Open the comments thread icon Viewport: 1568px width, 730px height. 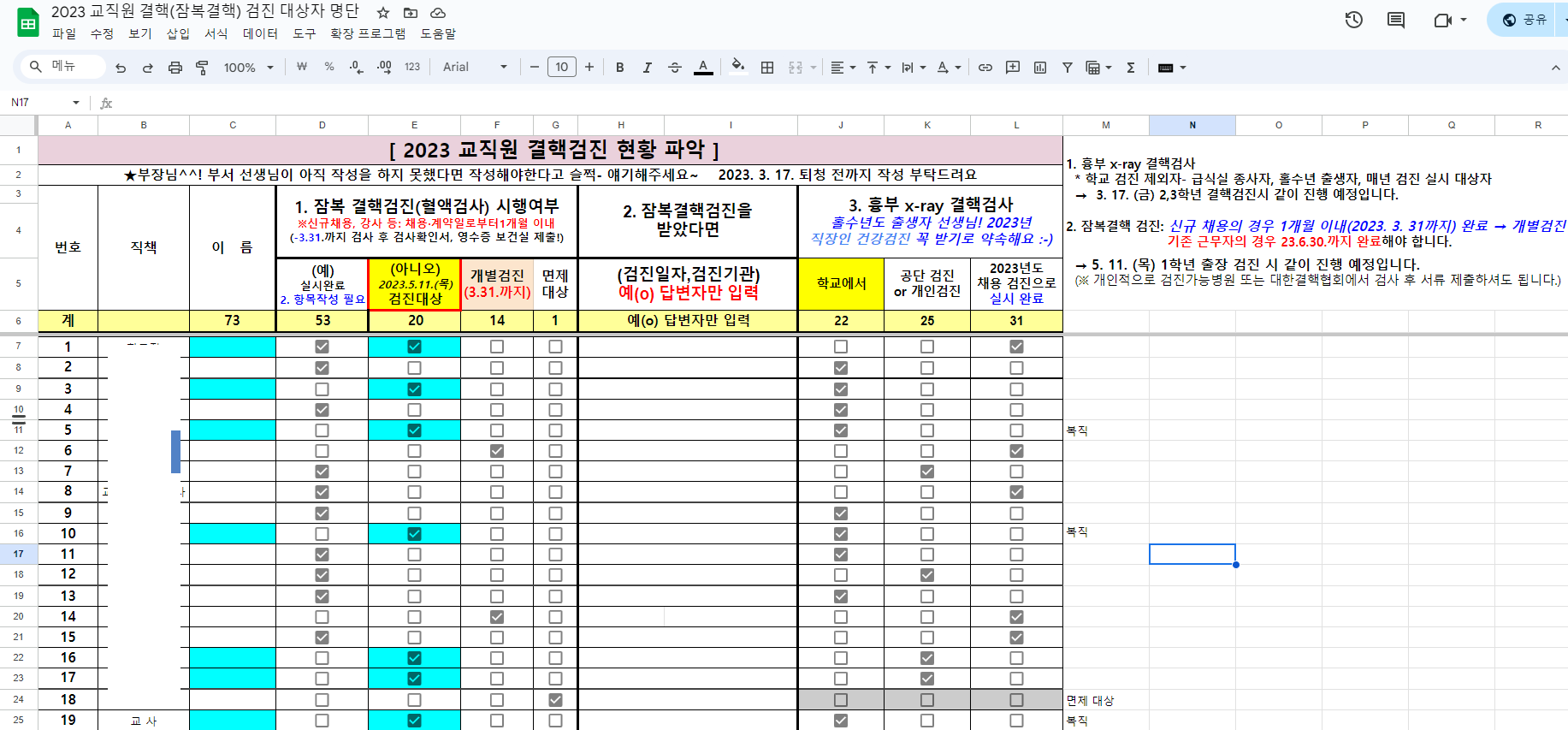[1396, 20]
